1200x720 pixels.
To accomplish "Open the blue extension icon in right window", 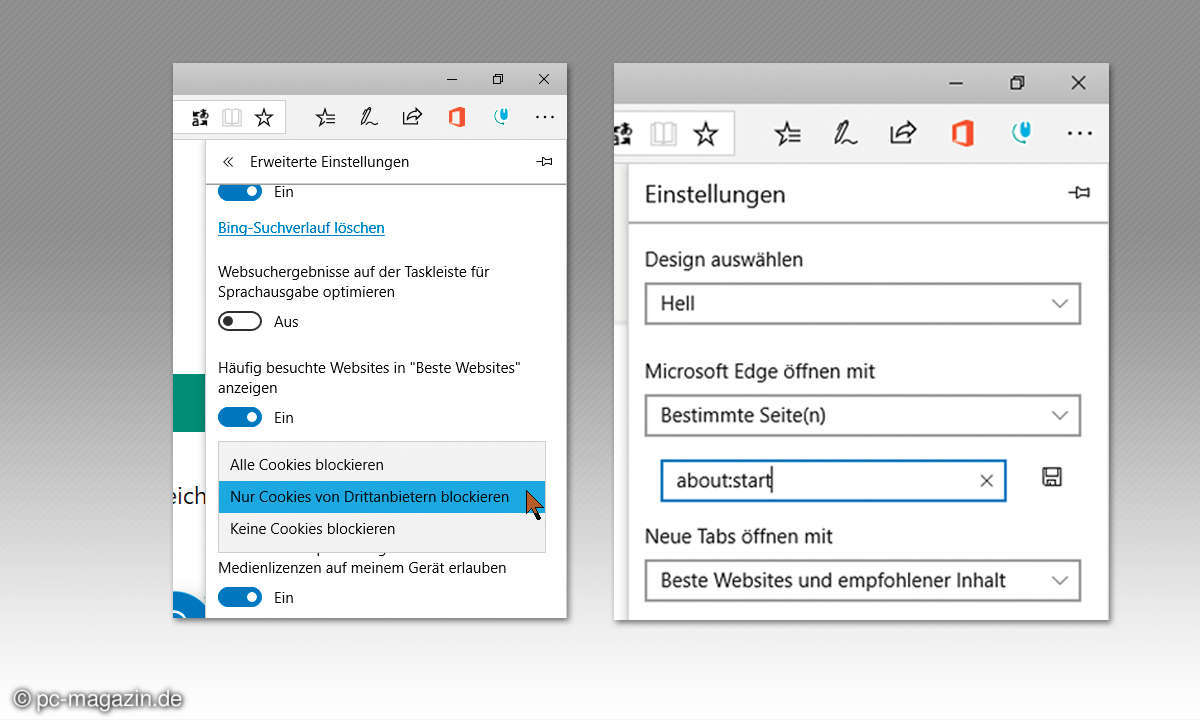I will 1021,133.
